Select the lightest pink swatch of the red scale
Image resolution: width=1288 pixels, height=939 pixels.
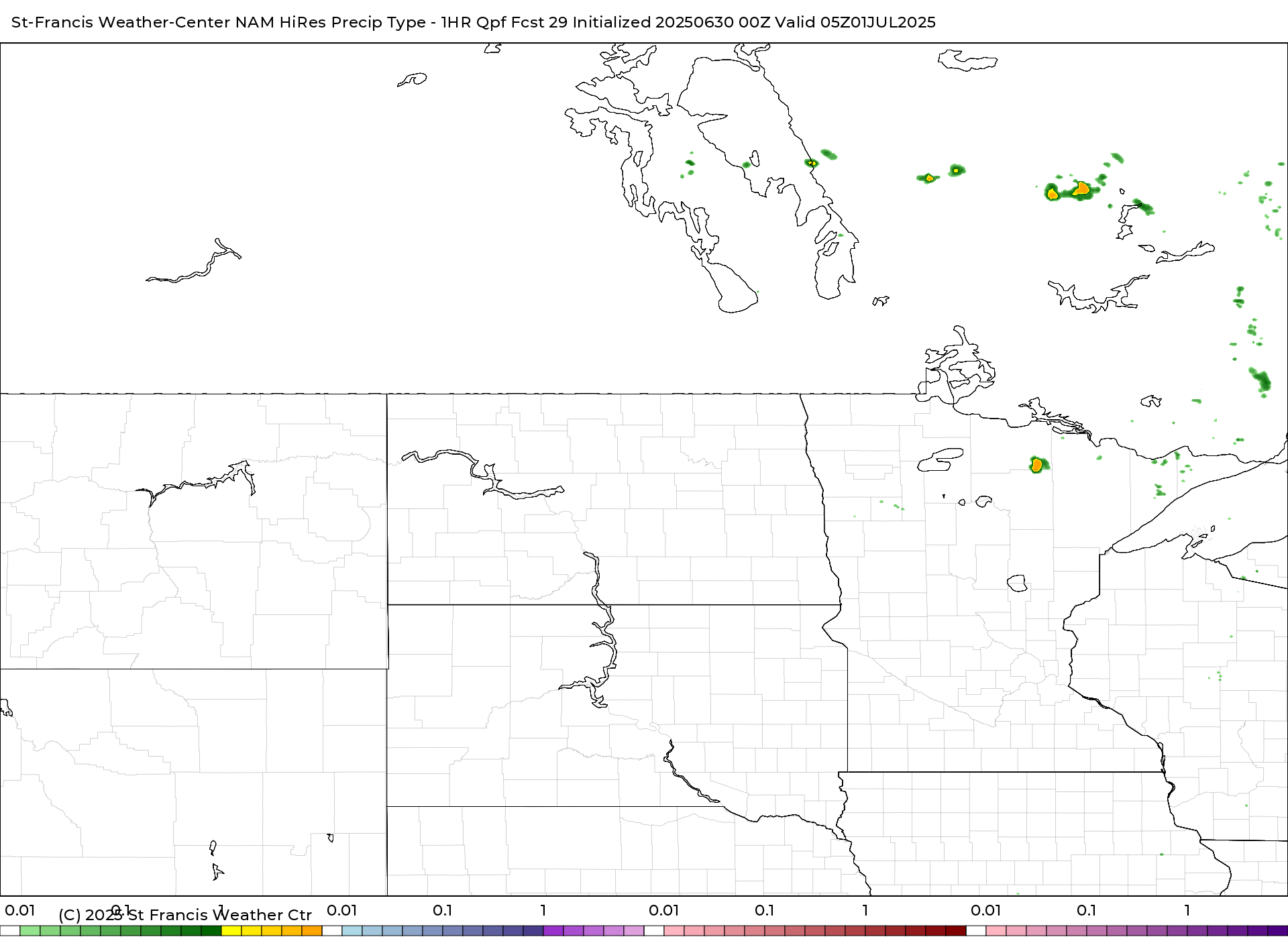pos(674,931)
